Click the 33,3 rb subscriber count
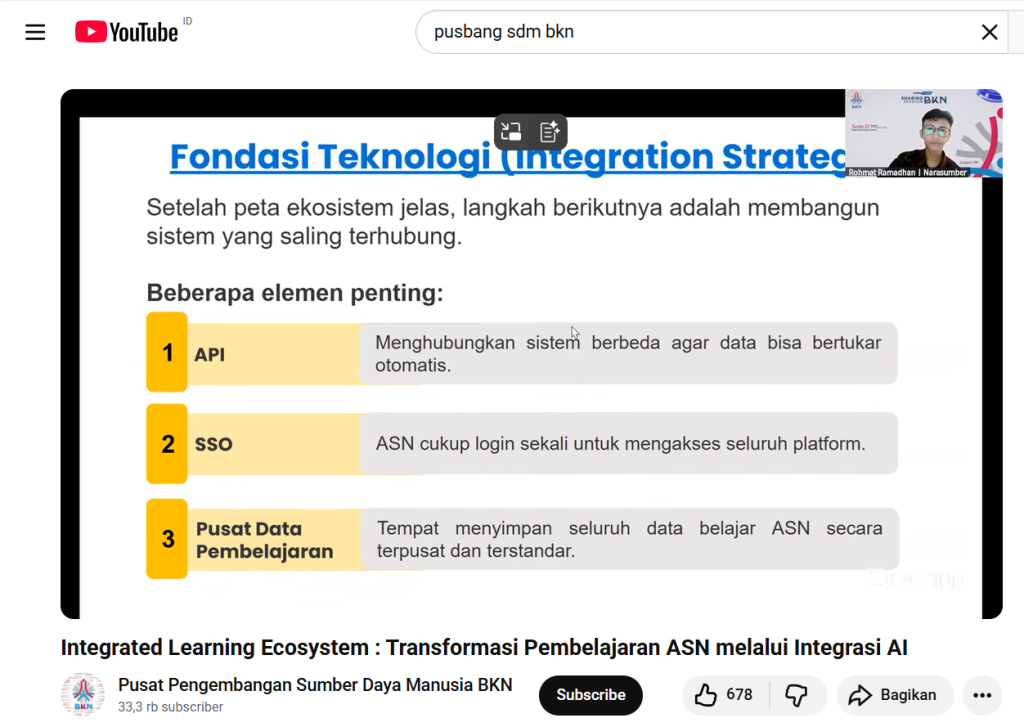1024x727 pixels. click(x=170, y=707)
